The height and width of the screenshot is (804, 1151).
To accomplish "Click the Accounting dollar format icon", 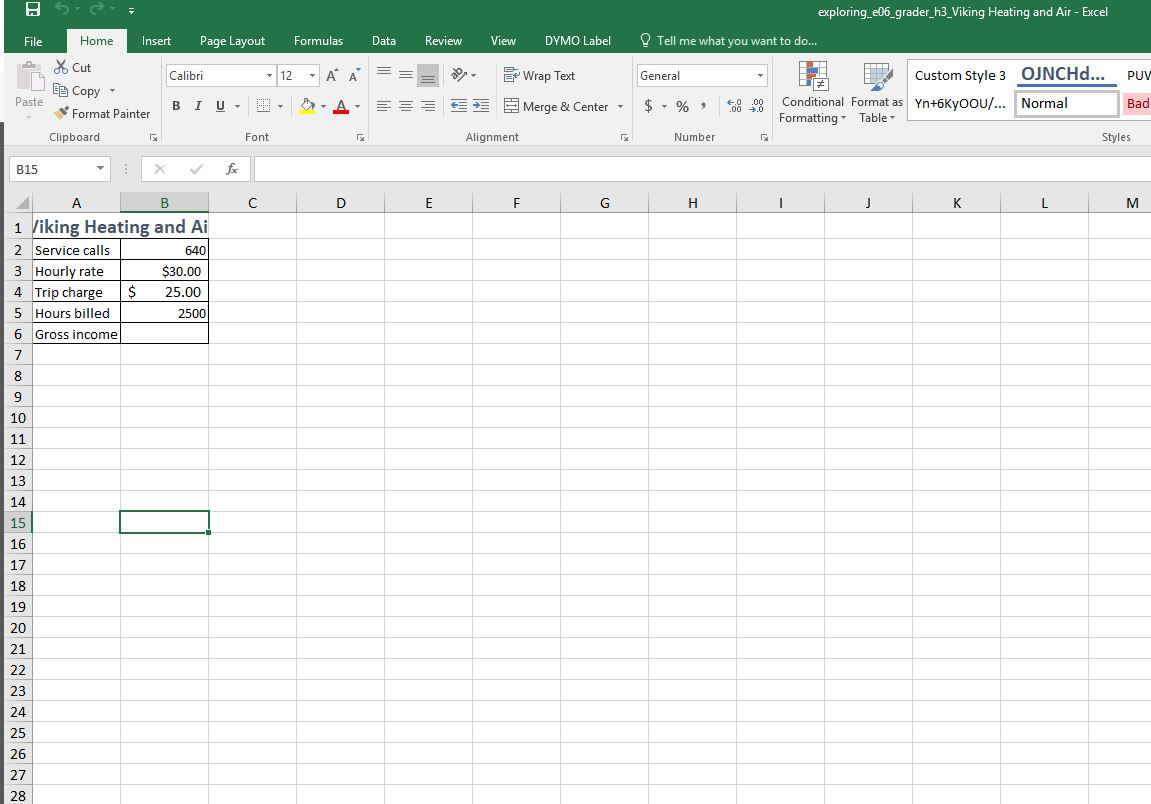I will point(648,106).
